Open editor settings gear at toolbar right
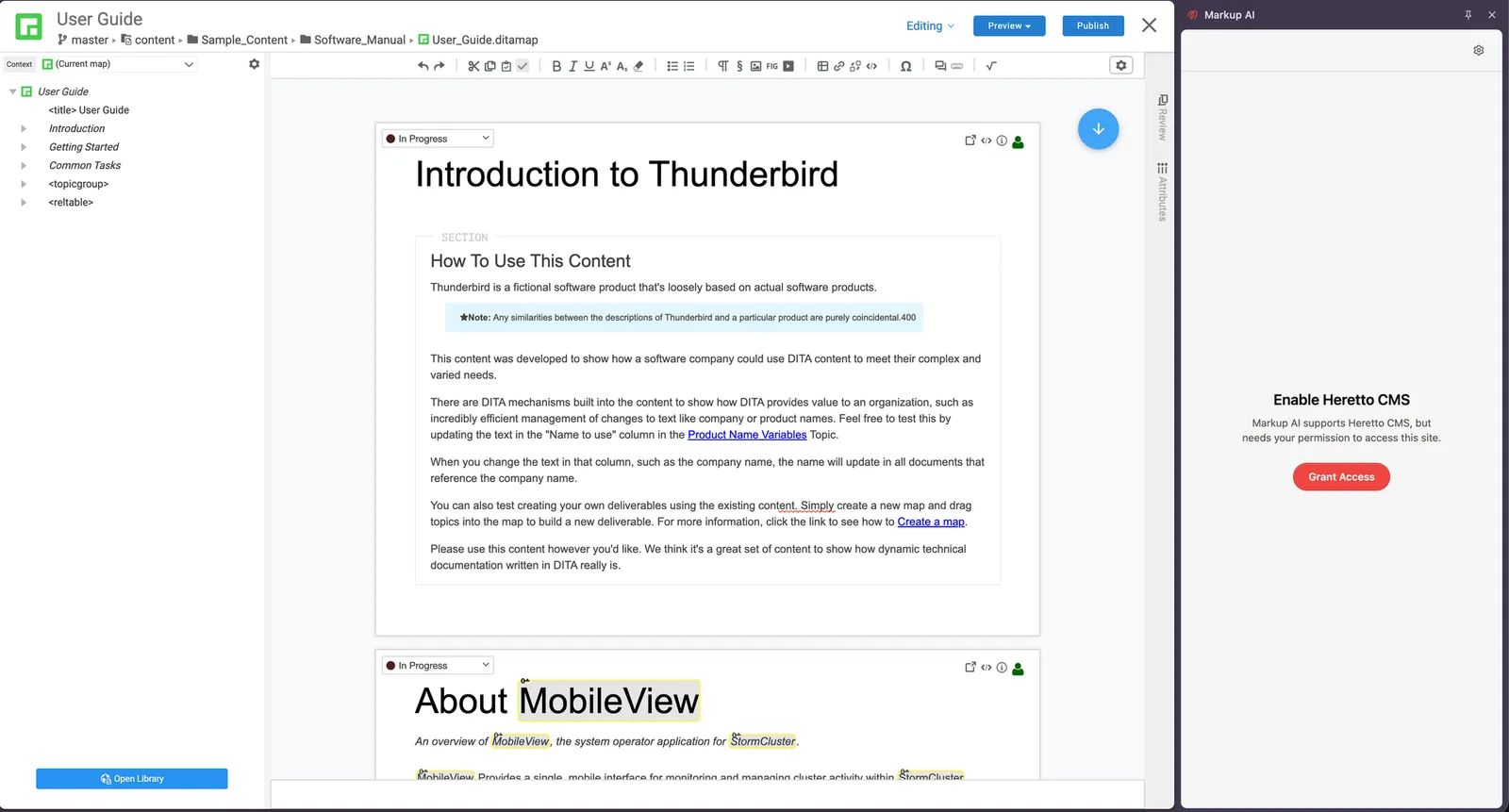This screenshot has width=1509, height=812. click(x=1120, y=65)
